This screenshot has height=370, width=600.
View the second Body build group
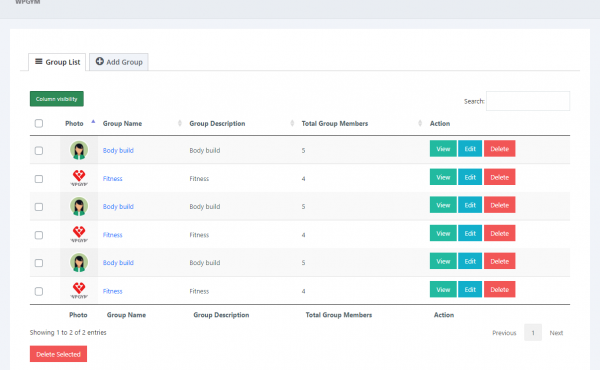click(x=443, y=205)
